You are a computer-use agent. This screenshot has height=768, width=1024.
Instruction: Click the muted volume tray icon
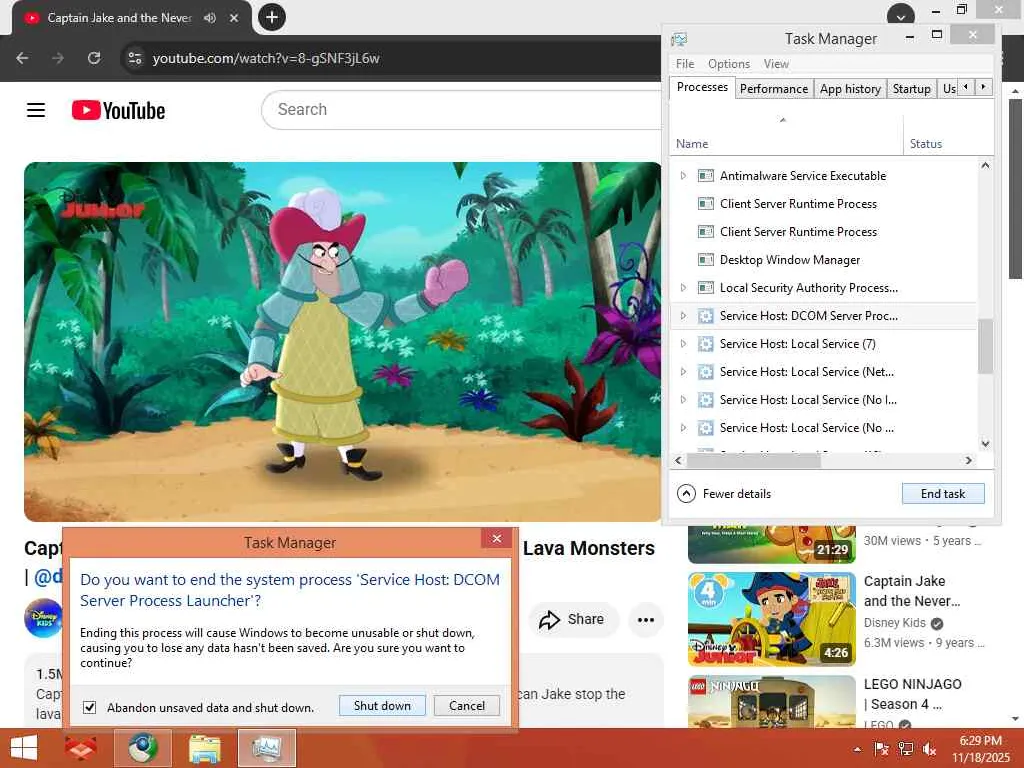[929, 749]
